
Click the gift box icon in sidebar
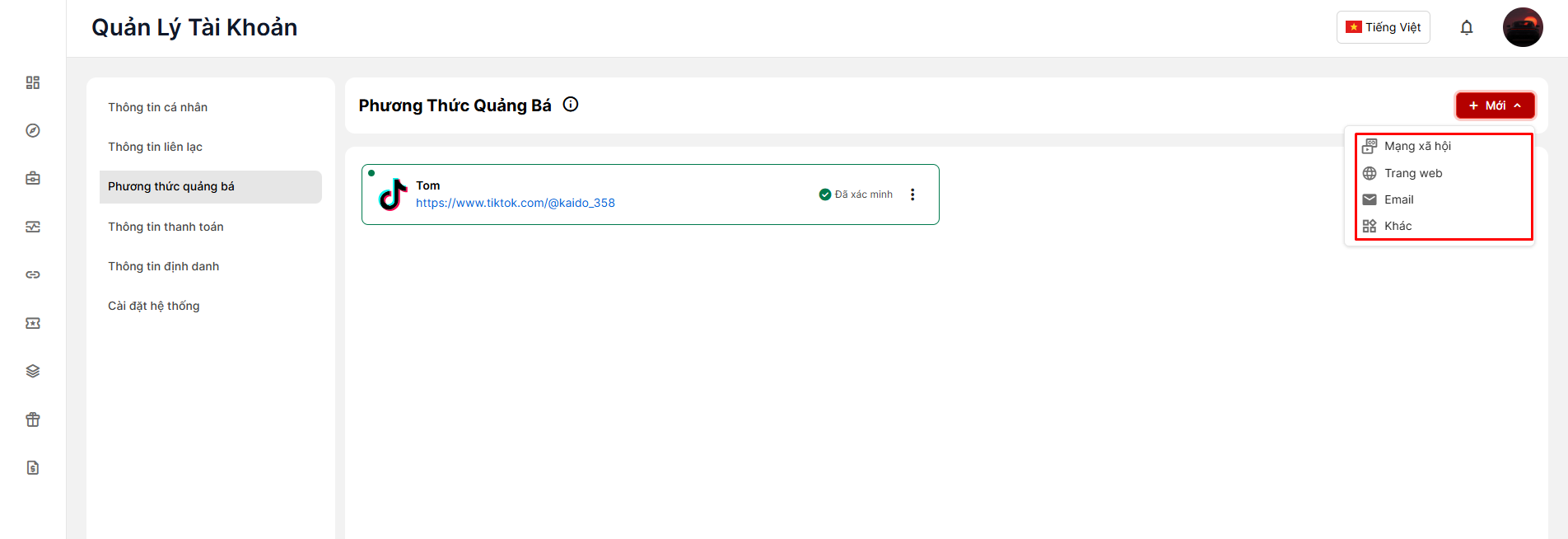(x=33, y=419)
